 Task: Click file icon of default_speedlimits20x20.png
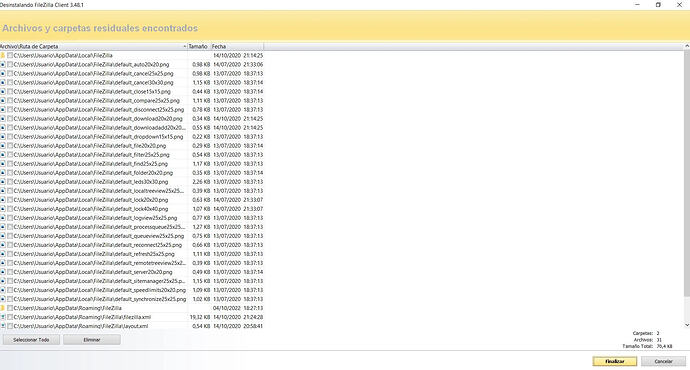click(3, 290)
